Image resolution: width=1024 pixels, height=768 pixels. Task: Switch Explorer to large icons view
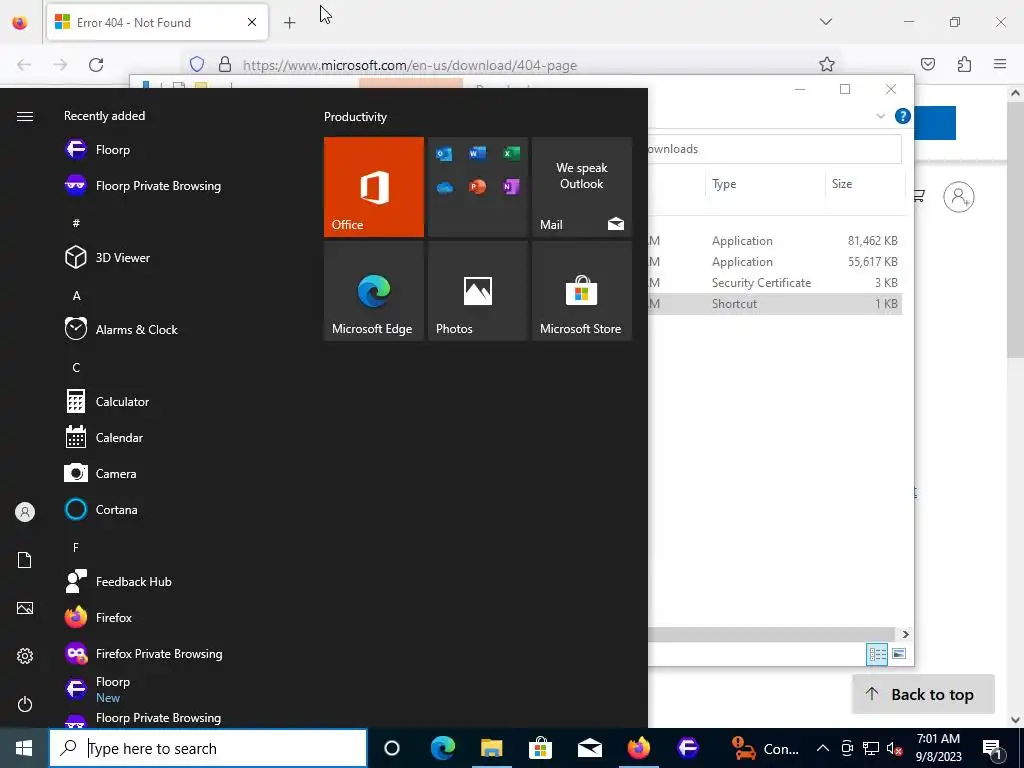pyautogui.click(x=899, y=654)
